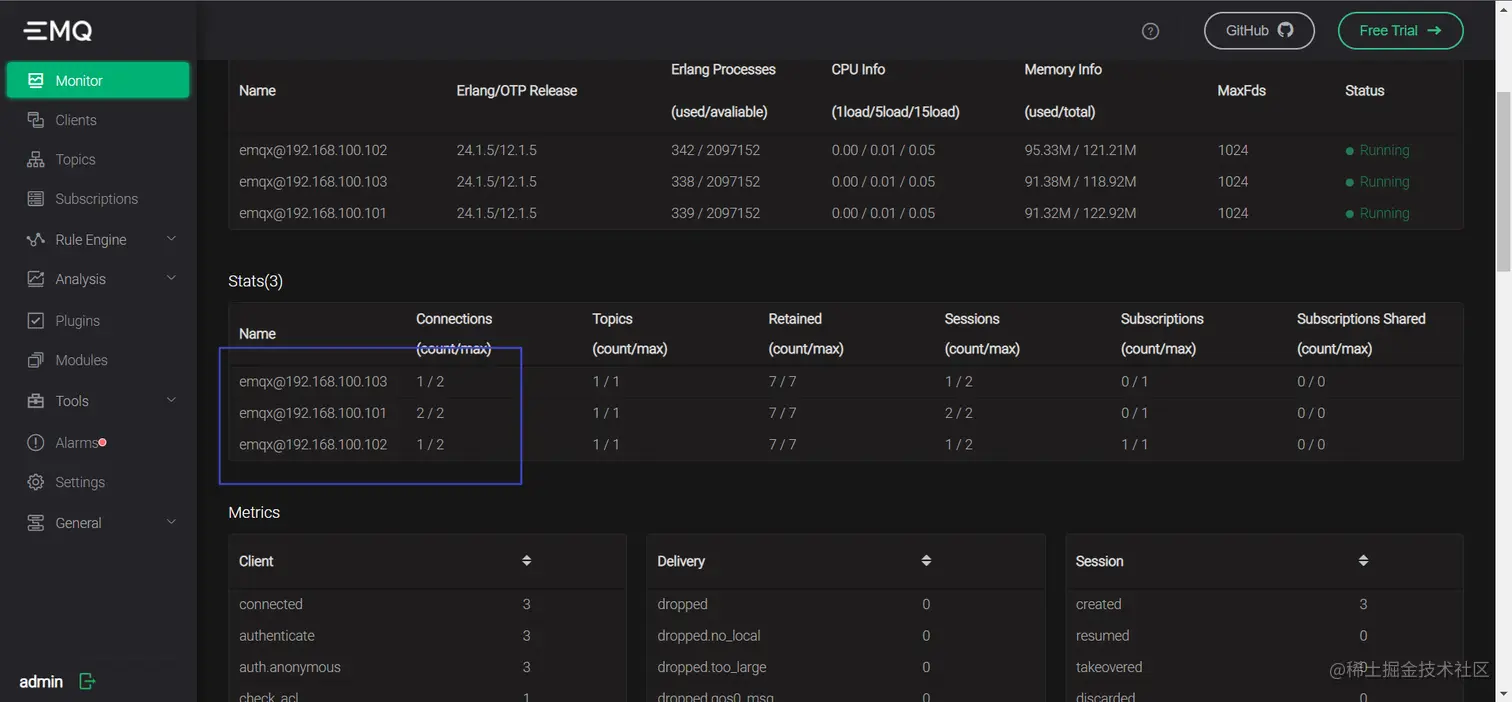Click subscriptions value 1 / 1
The width and height of the screenshot is (1512, 702).
click(x=1135, y=445)
